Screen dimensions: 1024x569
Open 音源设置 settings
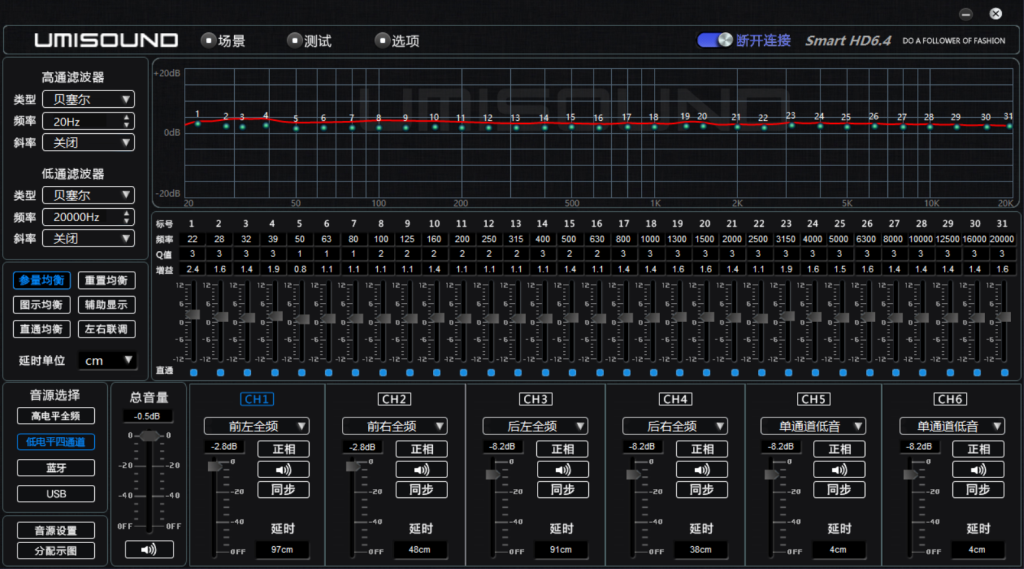point(56,530)
